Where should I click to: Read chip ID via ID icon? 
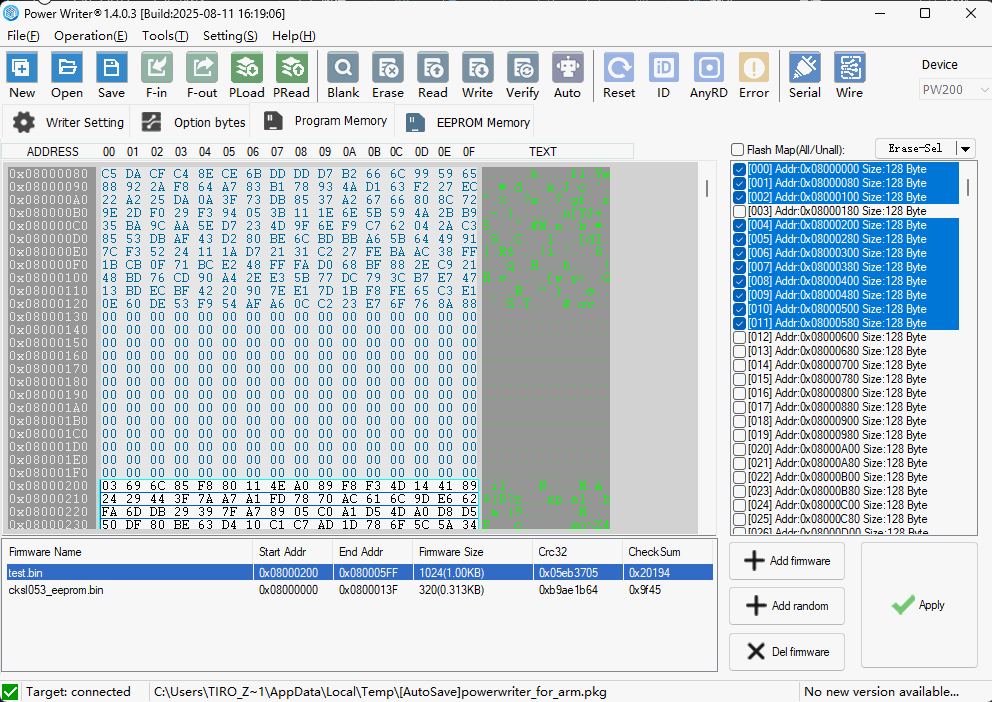[x=664, y=68]
